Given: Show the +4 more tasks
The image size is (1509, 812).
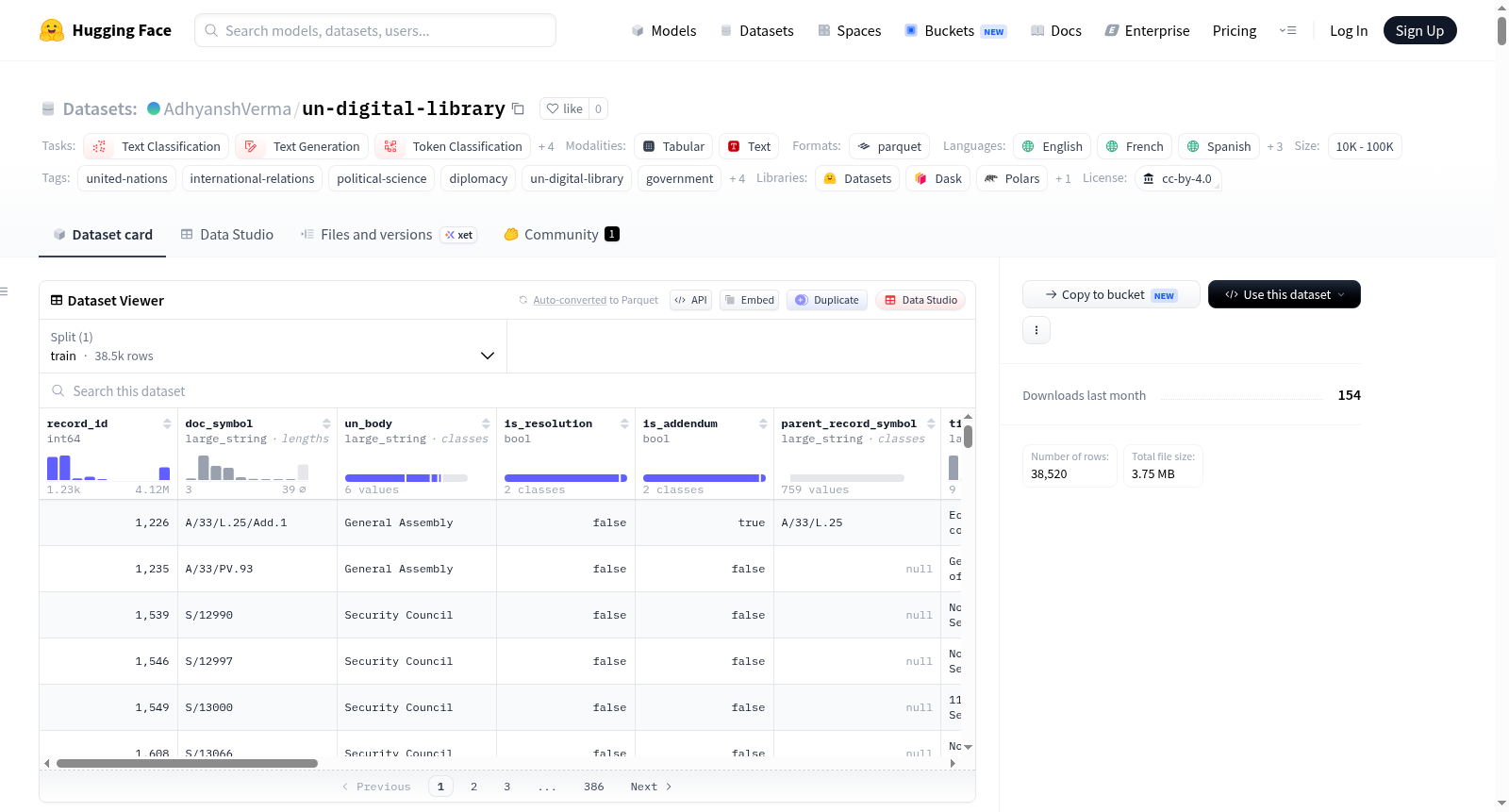Looking at the screenshot, I should [x=546, y=147].
